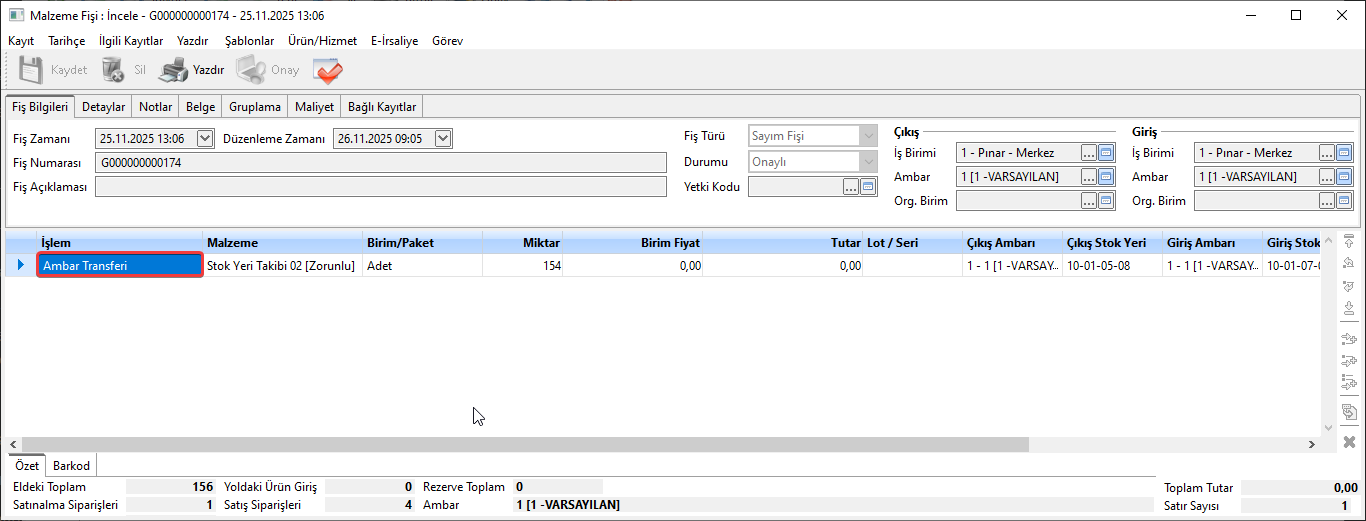The width and height of the screenshot is (1366, 521).
Task: Click the ellipsis button for Giriş İş Birimi
Action: coord(1326,153)
